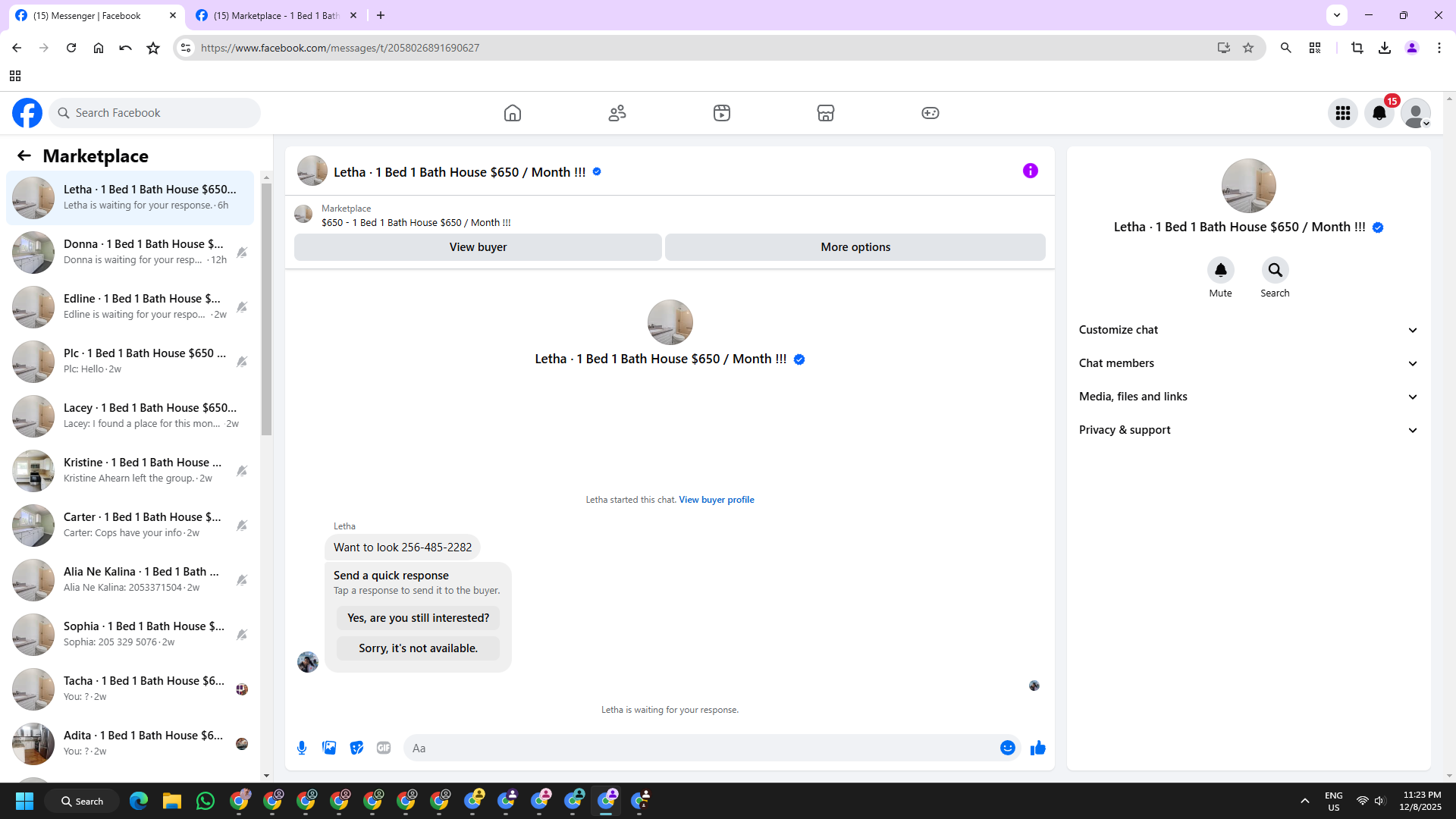Click the muted bell icon on Sophia's chat
1456x819 pixels.
(242, 635)
